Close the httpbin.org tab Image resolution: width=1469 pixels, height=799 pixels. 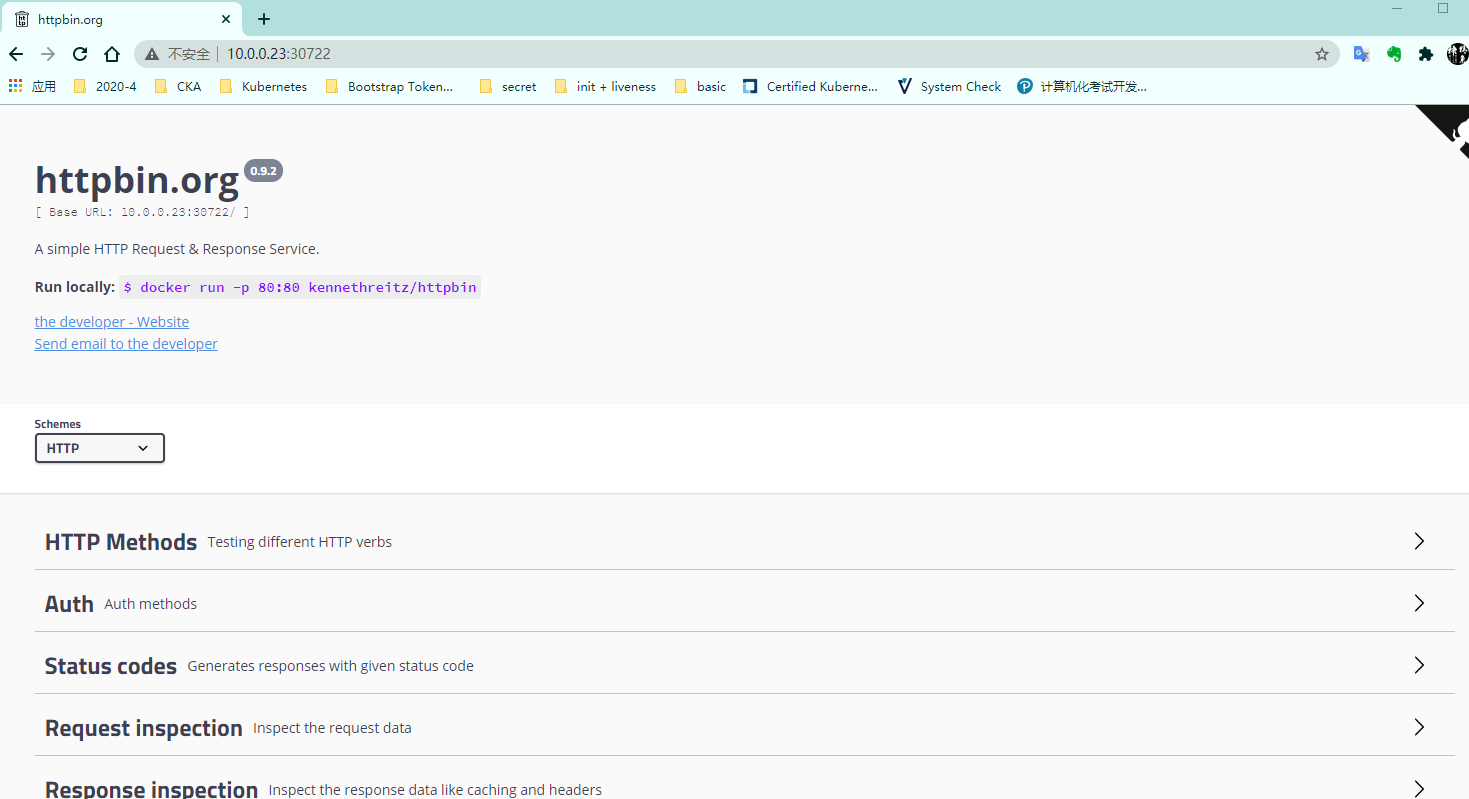(x=226, y=19)
